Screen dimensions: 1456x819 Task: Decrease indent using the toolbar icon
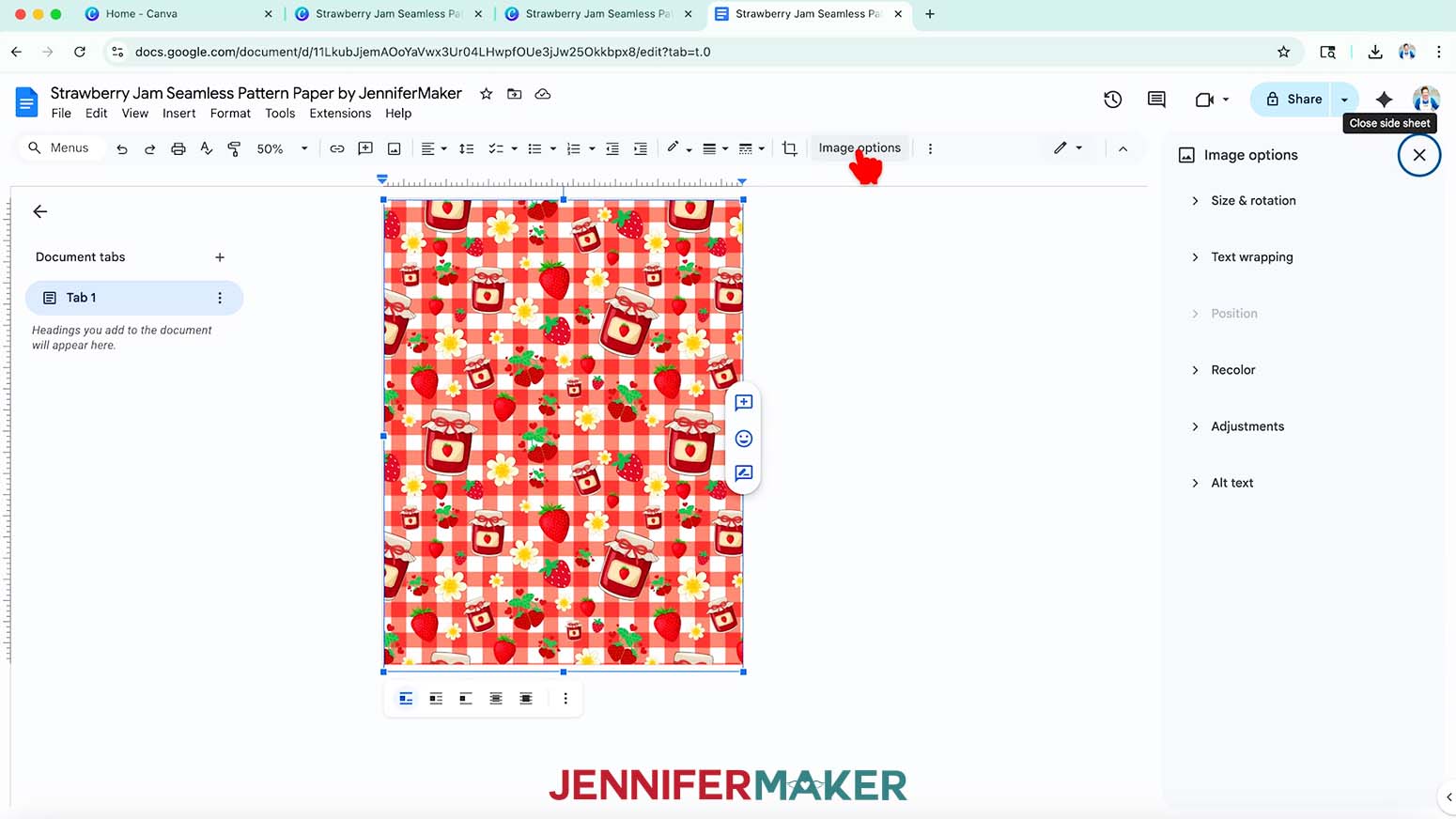point(612,148)
